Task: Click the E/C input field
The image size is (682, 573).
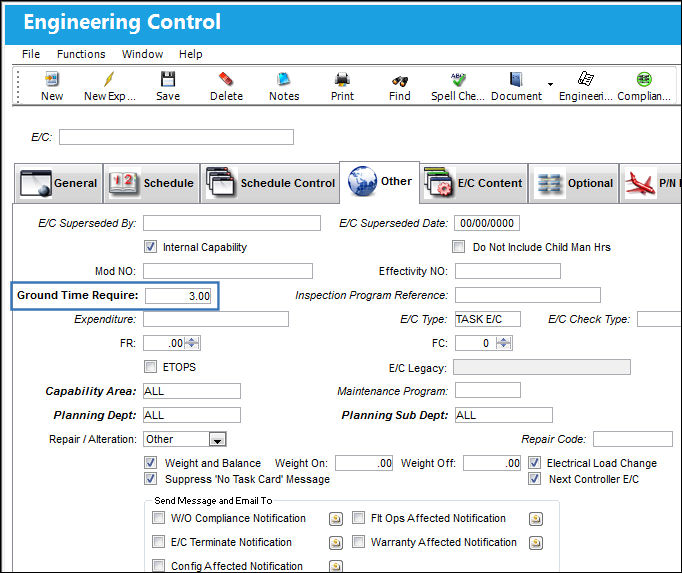Action: coord(176,137)
